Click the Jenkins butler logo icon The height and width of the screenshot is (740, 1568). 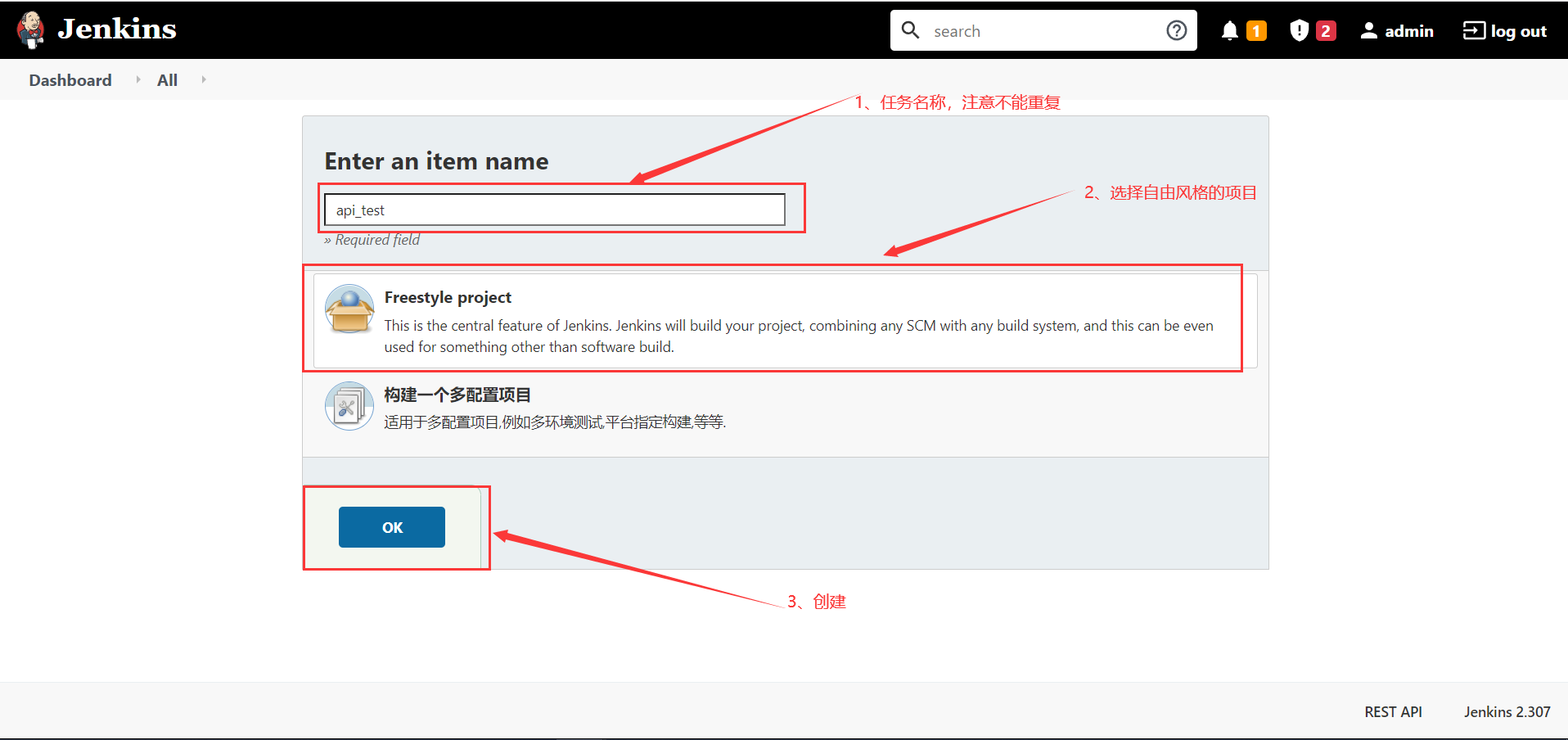click(x=31, y=30)
